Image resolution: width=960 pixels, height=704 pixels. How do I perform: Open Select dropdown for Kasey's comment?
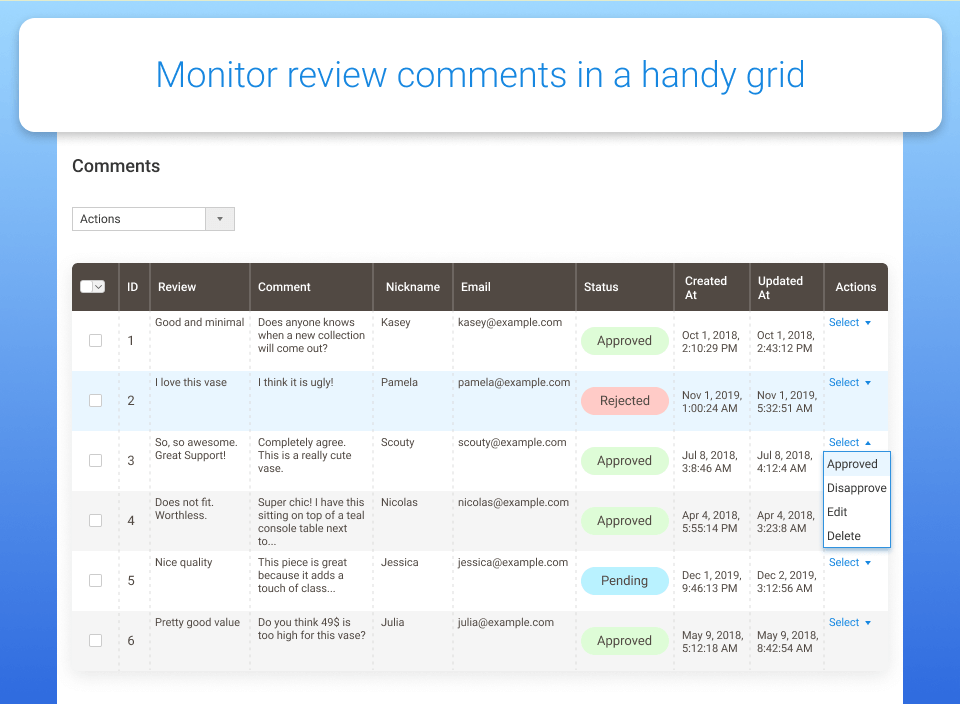coord(849,323)
